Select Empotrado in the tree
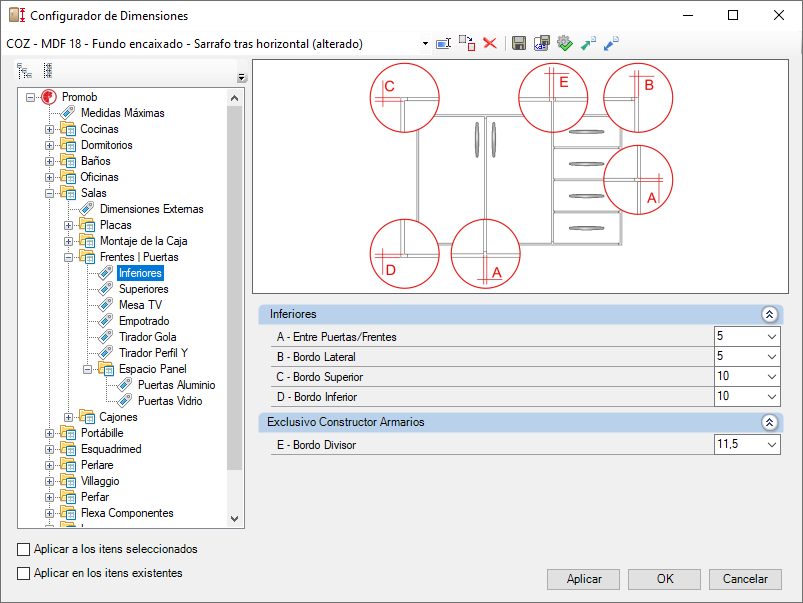 click(144, 321)
